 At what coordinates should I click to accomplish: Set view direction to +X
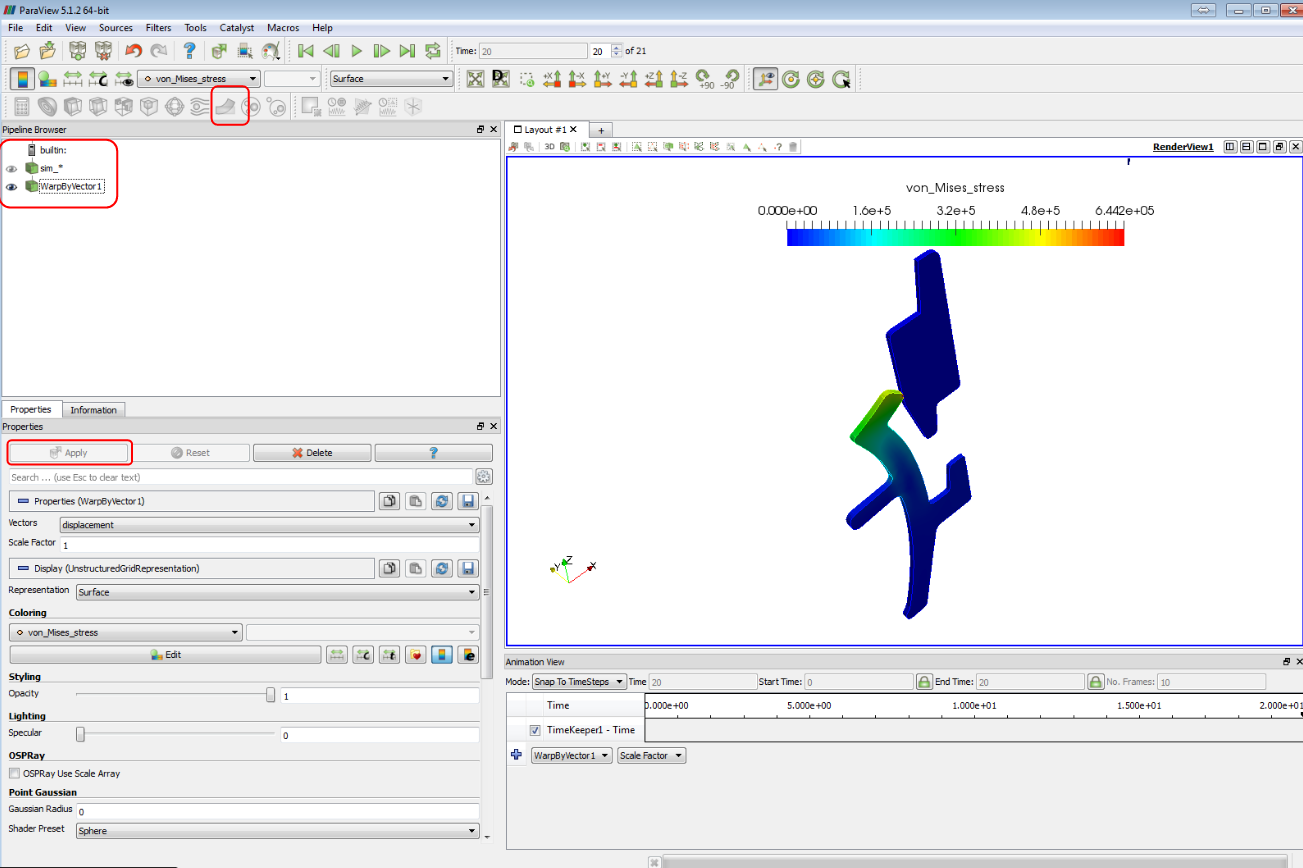[x=550, y=79]
